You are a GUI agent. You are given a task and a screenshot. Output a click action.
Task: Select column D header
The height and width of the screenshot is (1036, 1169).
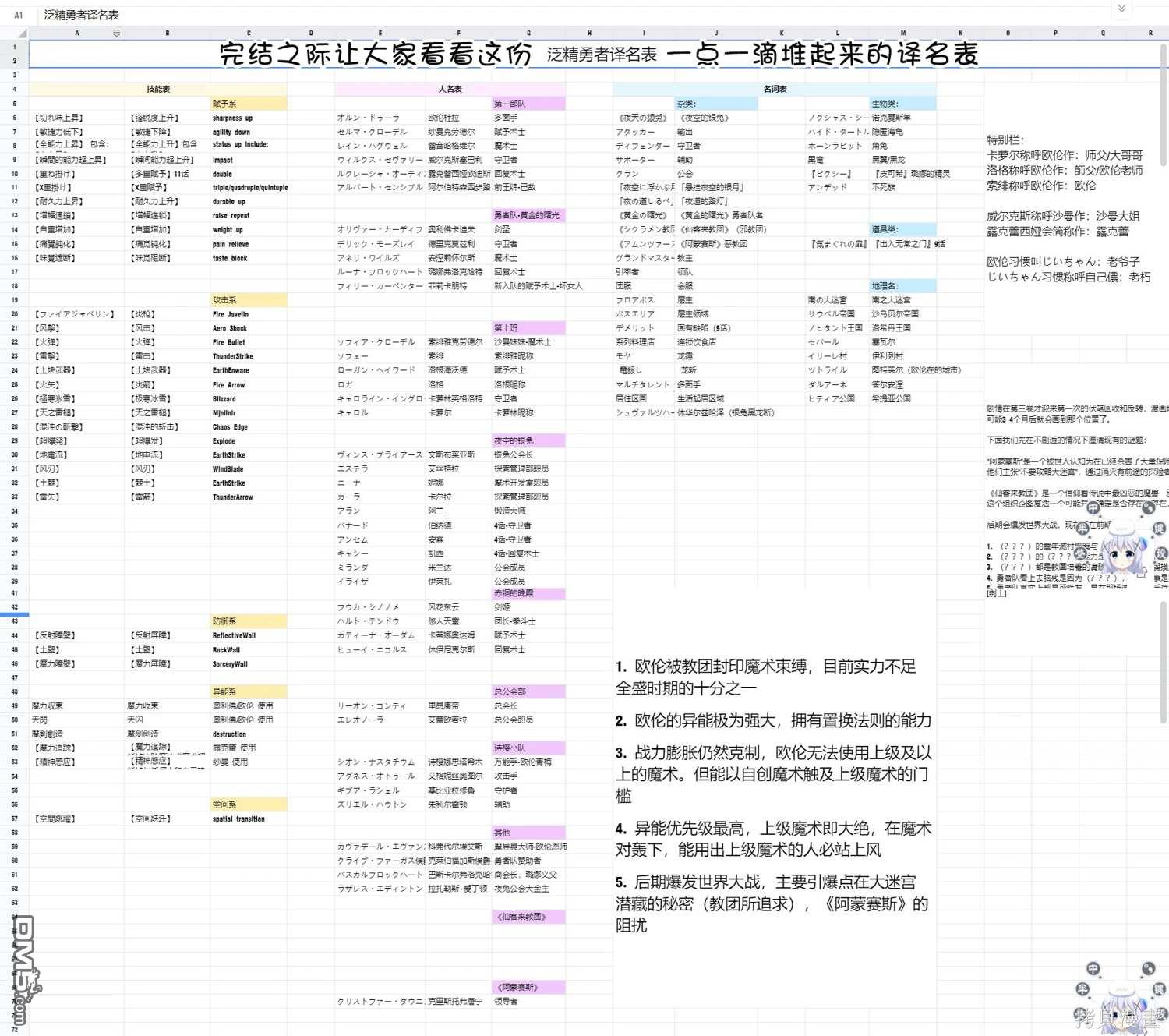(x=311, y=33)
